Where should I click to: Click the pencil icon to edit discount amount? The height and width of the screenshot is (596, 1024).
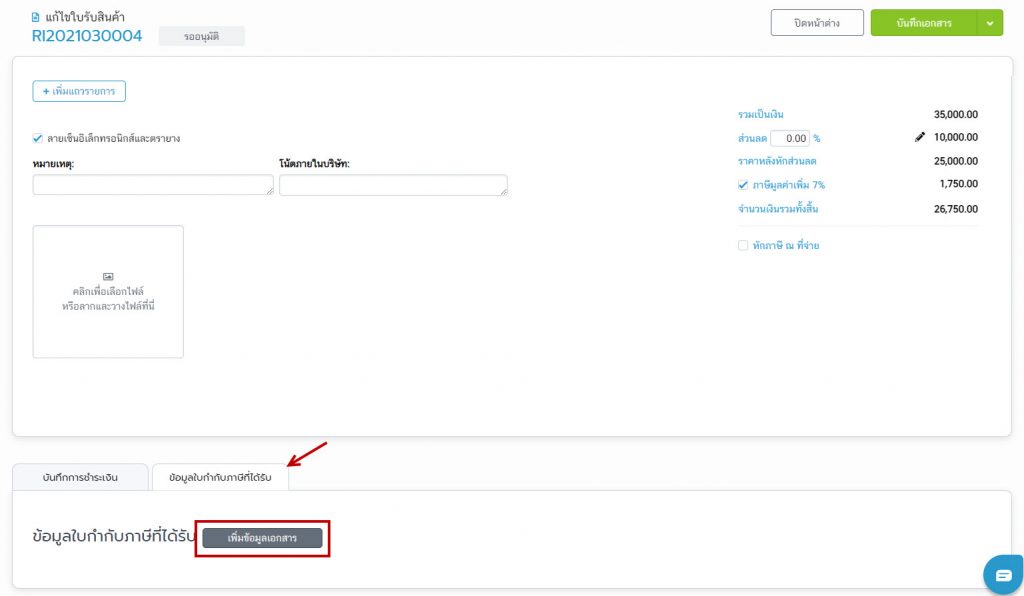[x=920, y=138]
